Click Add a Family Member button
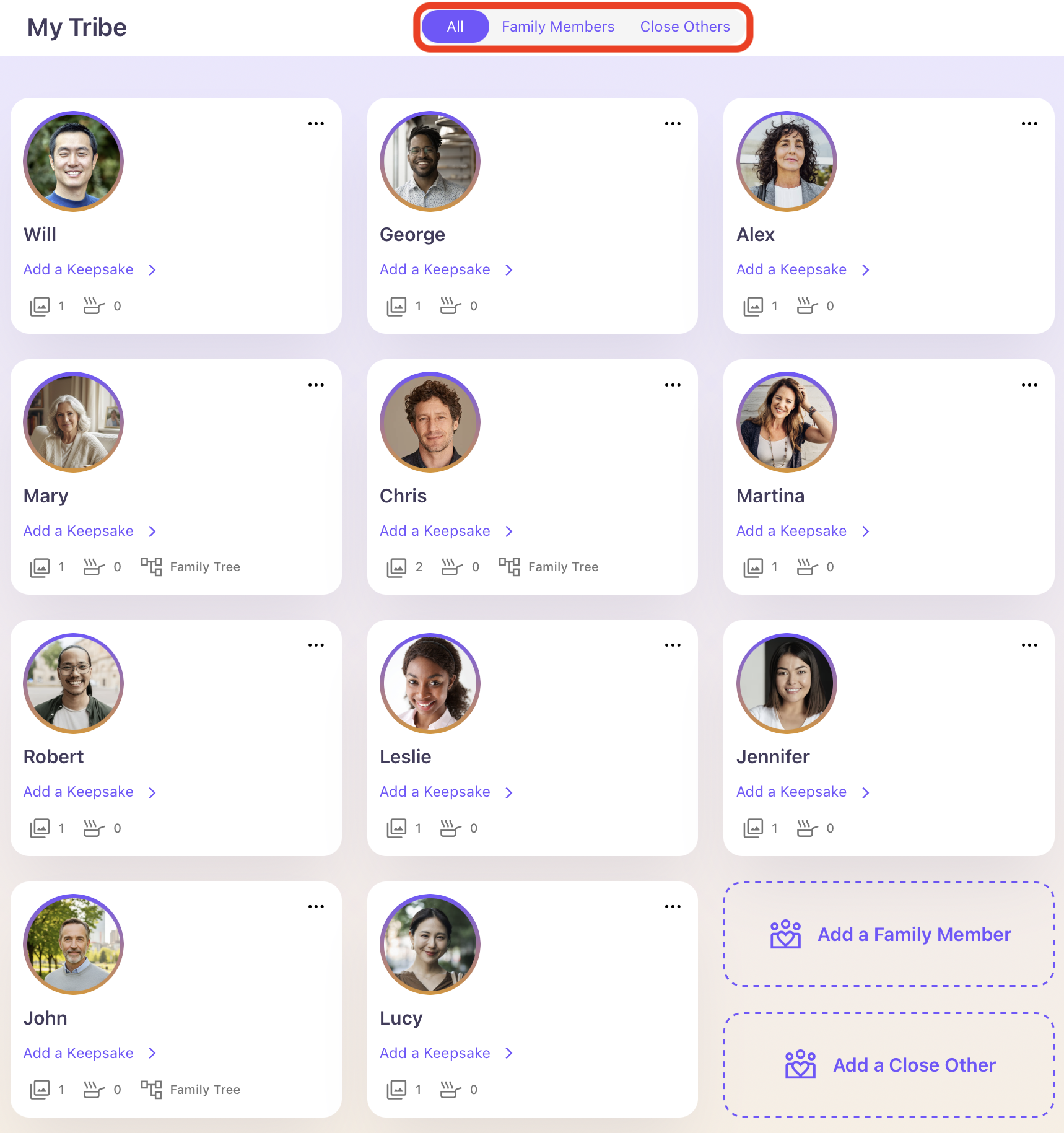This screenshot has width=1064, height=1133. click(x=889, y=934)
